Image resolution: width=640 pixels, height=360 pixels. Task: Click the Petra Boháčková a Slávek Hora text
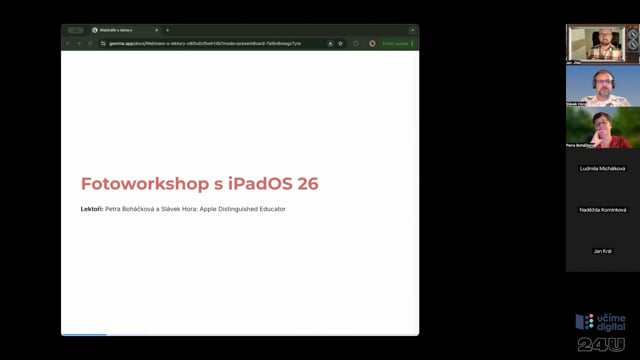pos(151,209)
